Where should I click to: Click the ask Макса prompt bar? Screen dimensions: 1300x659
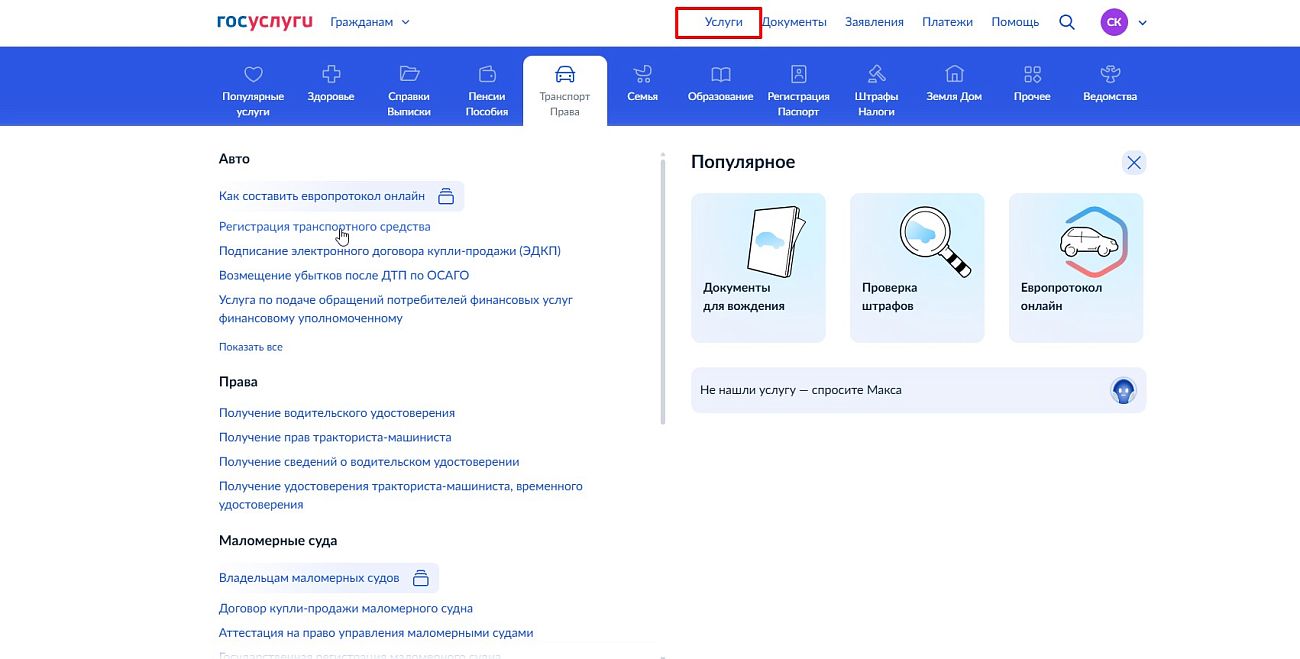[x=918, y=390]
